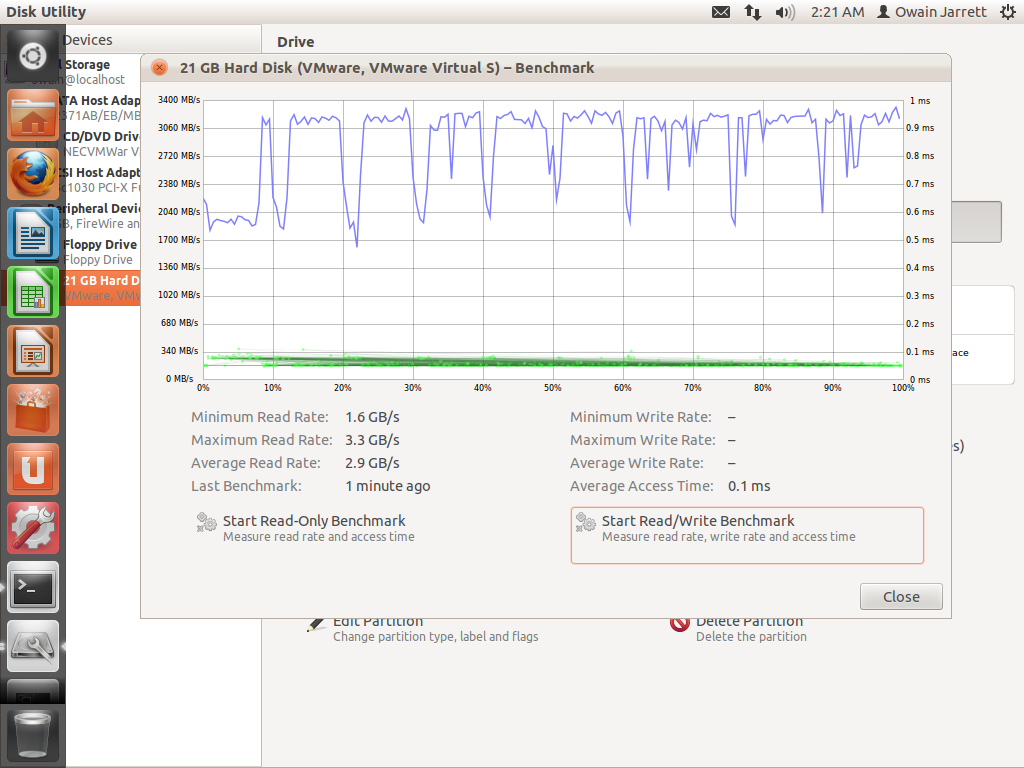This screenshot has width=1024, height=768.
Task: Open LibreOffice Impress from the launcher
Action: click(x=33, y=351)
